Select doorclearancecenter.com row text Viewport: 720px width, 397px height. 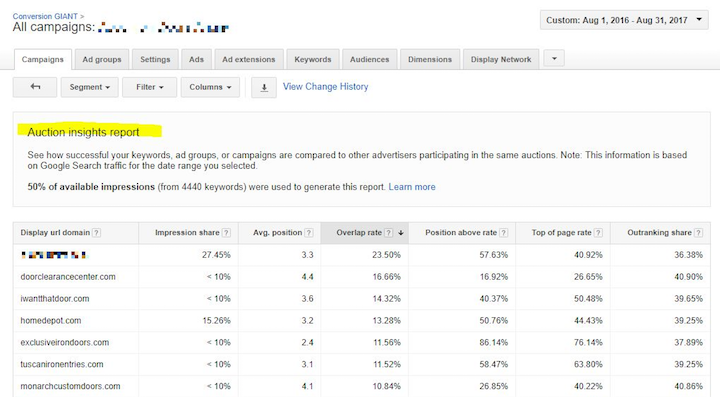(x=68, y=277)
